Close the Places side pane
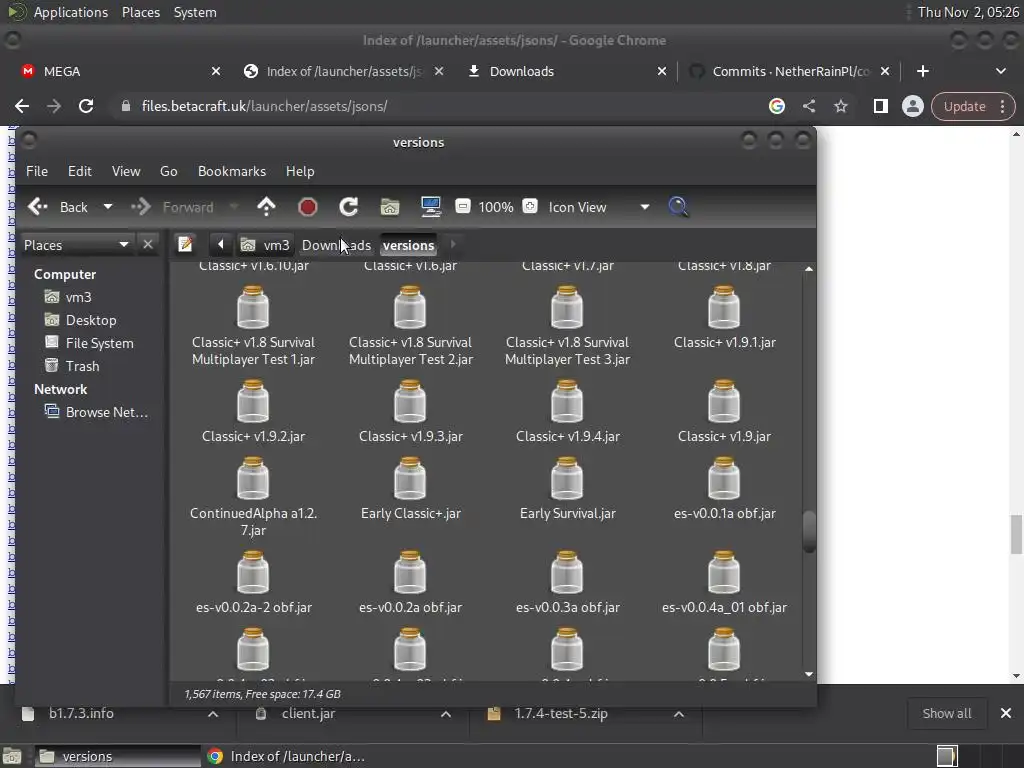 point(148,244)
